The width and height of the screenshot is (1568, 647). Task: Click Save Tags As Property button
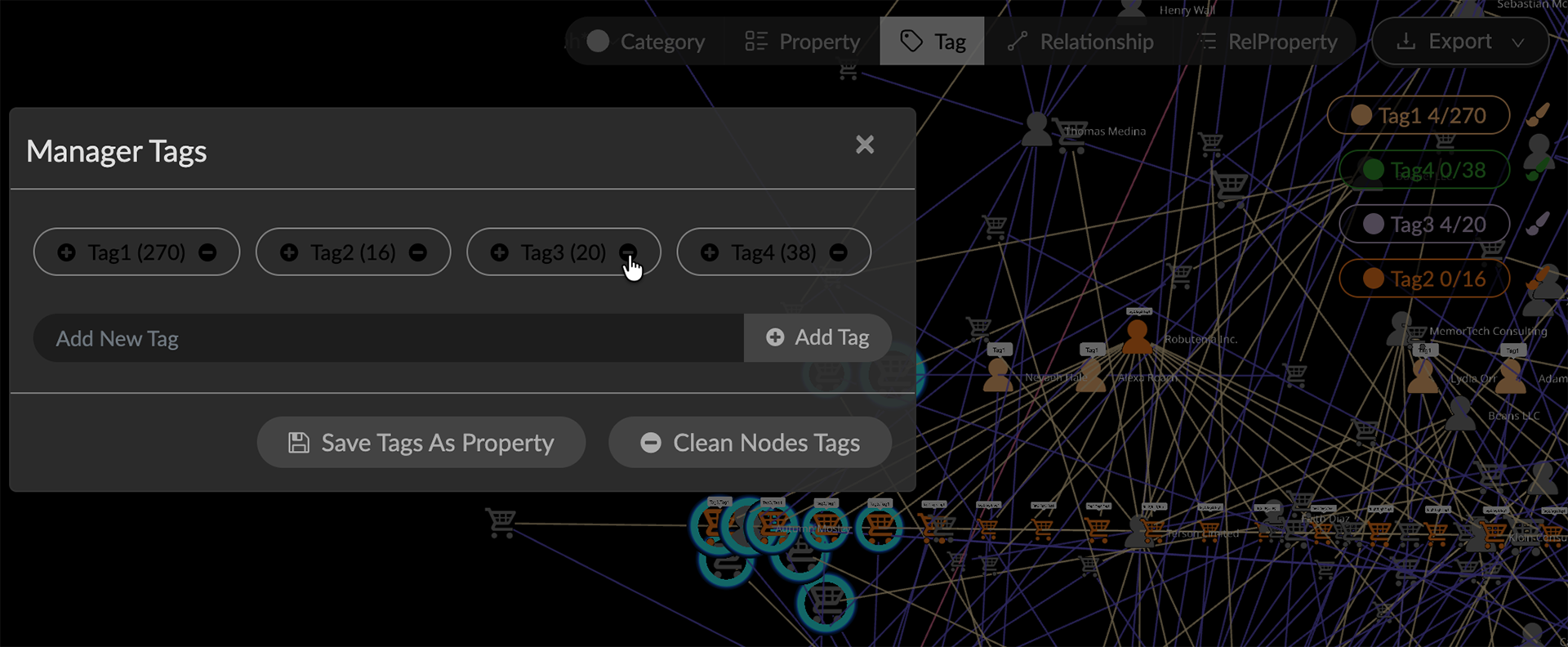point(421,443)
